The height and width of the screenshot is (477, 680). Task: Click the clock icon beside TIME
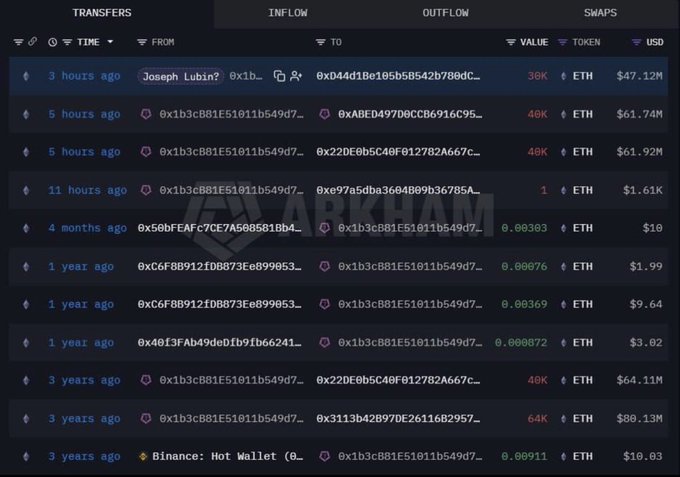coord(52,42)
